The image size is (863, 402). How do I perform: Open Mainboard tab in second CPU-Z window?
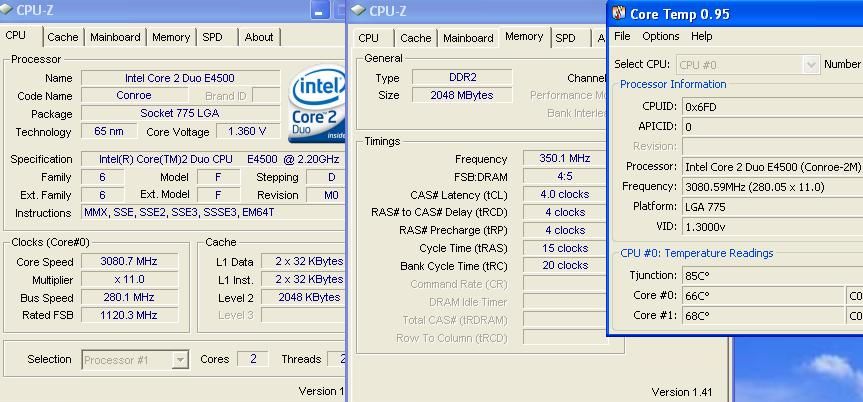[x=468, y=38]
